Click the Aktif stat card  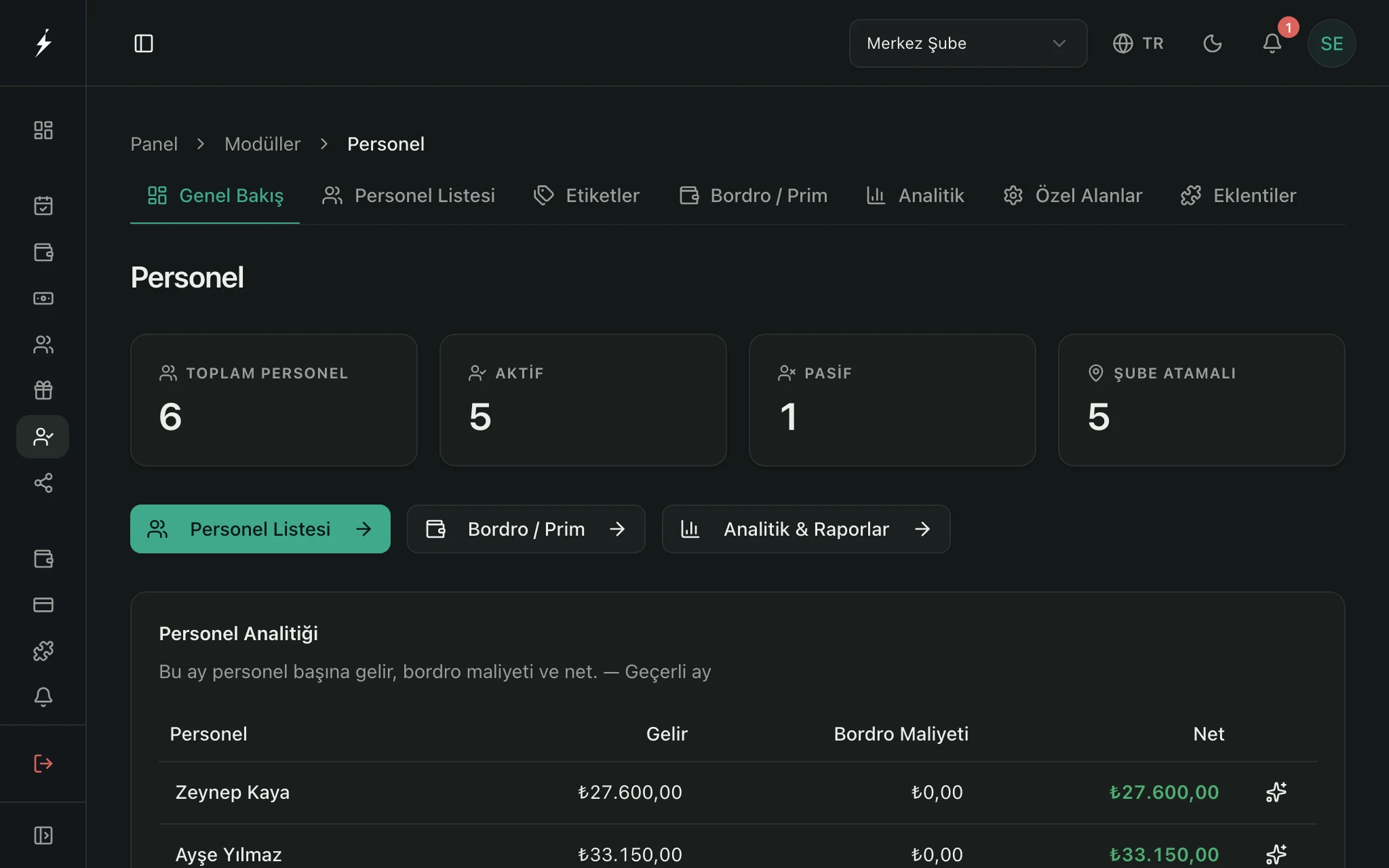tap(583, 400)
